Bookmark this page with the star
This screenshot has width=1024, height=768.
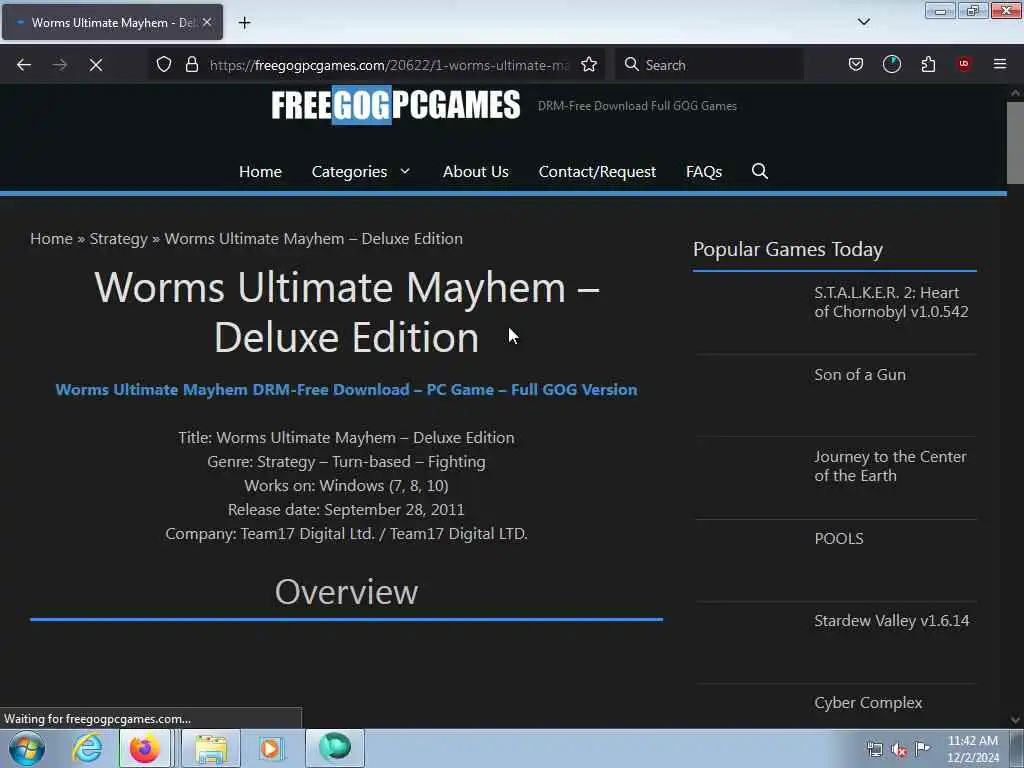pos(589,65)
